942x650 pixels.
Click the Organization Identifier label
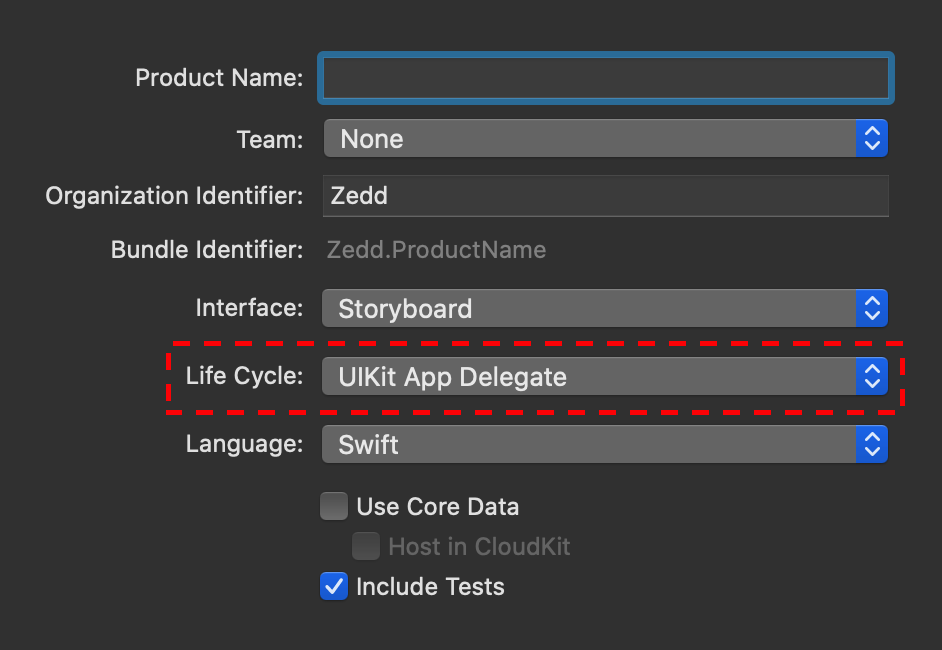(174, 196)
